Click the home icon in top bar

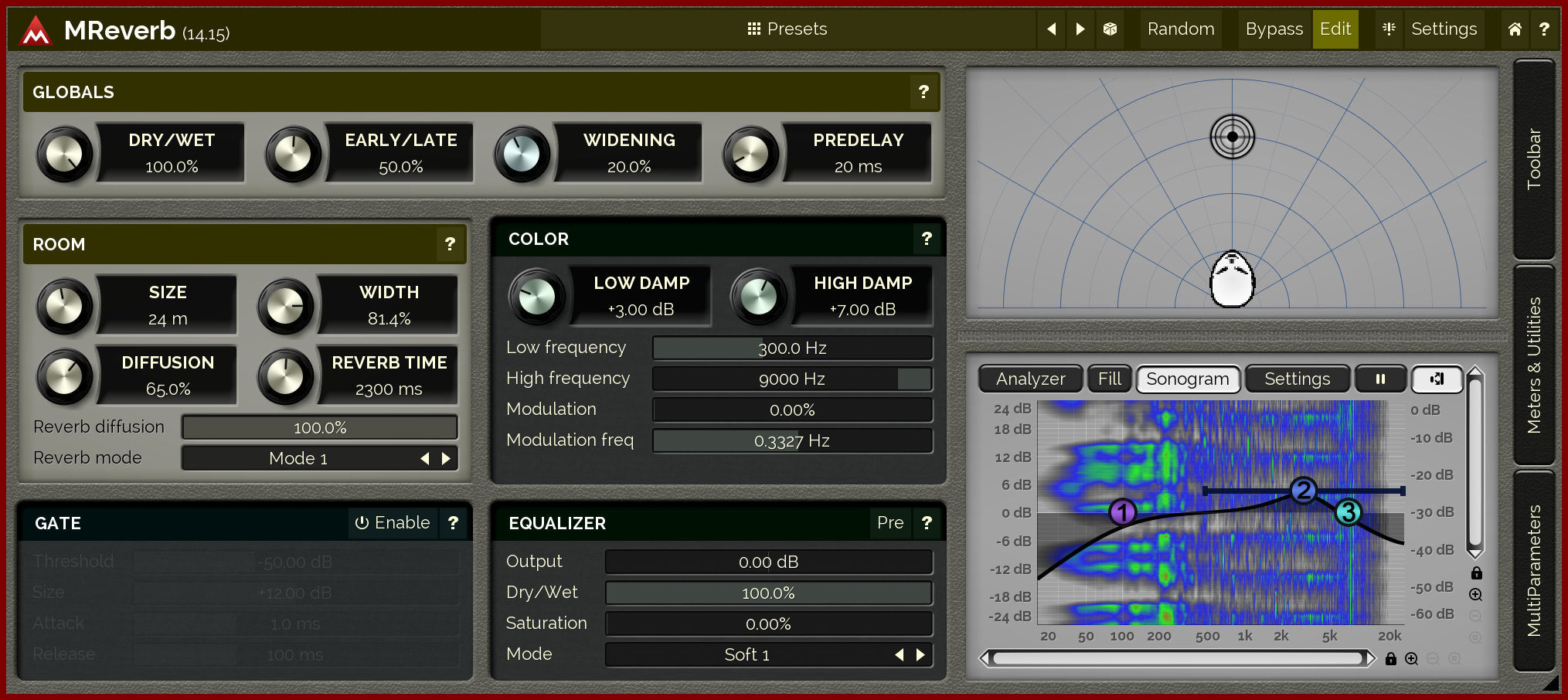coord(1515,29)
